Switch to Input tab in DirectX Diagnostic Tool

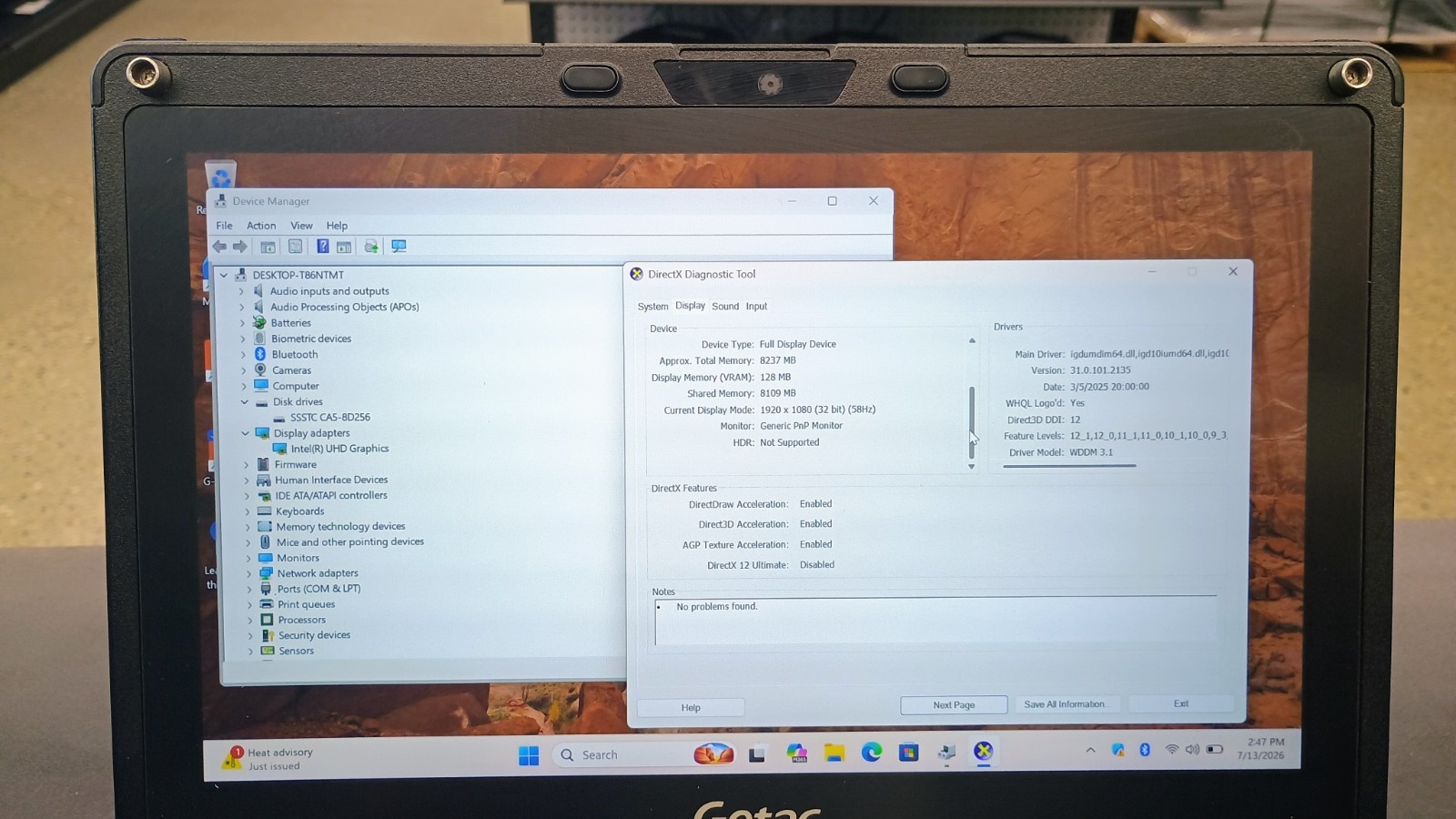(756, 307)
